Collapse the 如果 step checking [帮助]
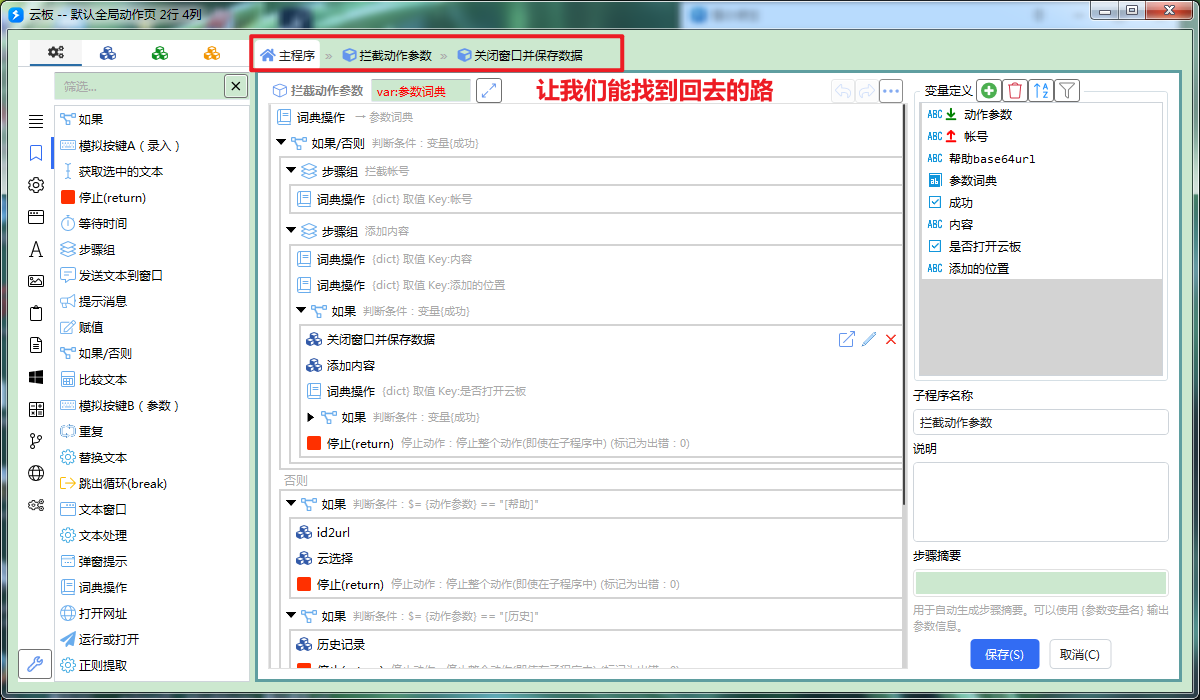1200x700 pixels. click(292, 504)
